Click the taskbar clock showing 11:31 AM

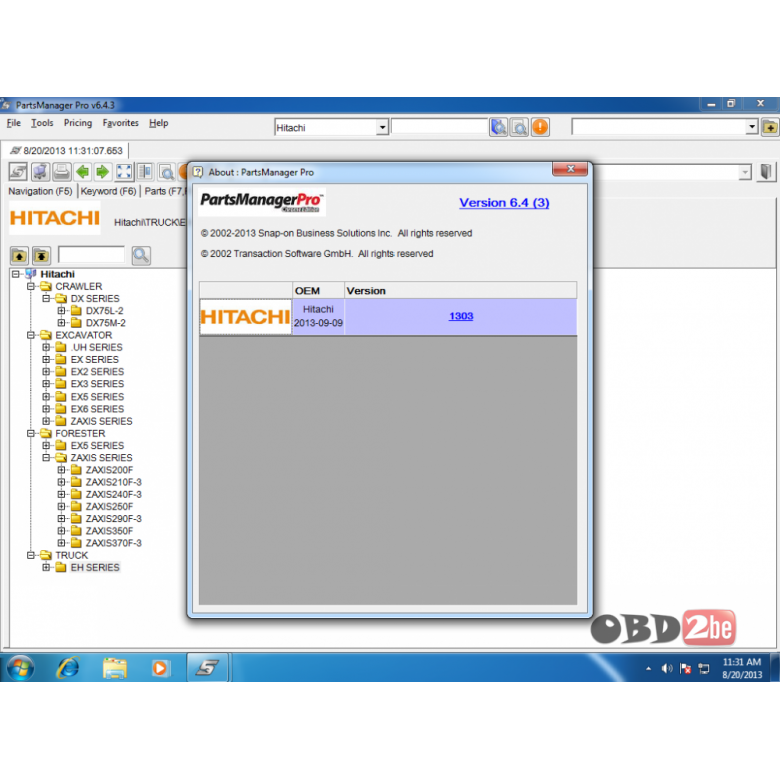click(x=742, y=668)
